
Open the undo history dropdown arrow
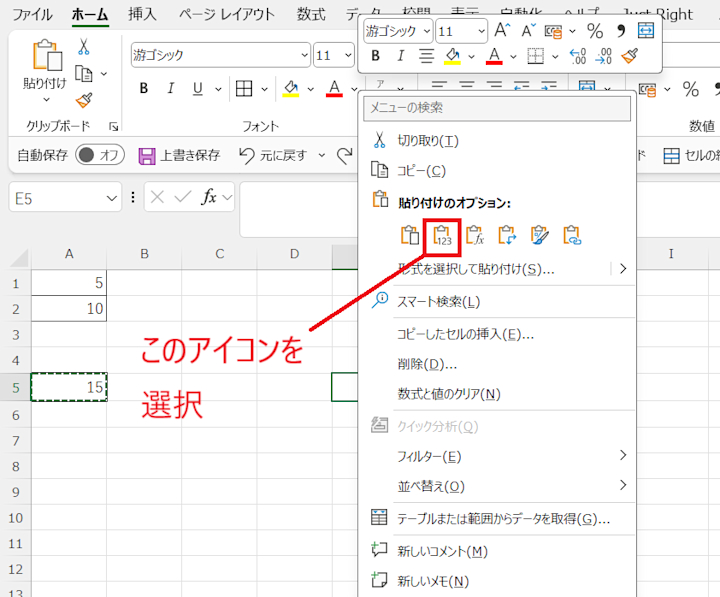pyautogui.click(x=321, y=155)
